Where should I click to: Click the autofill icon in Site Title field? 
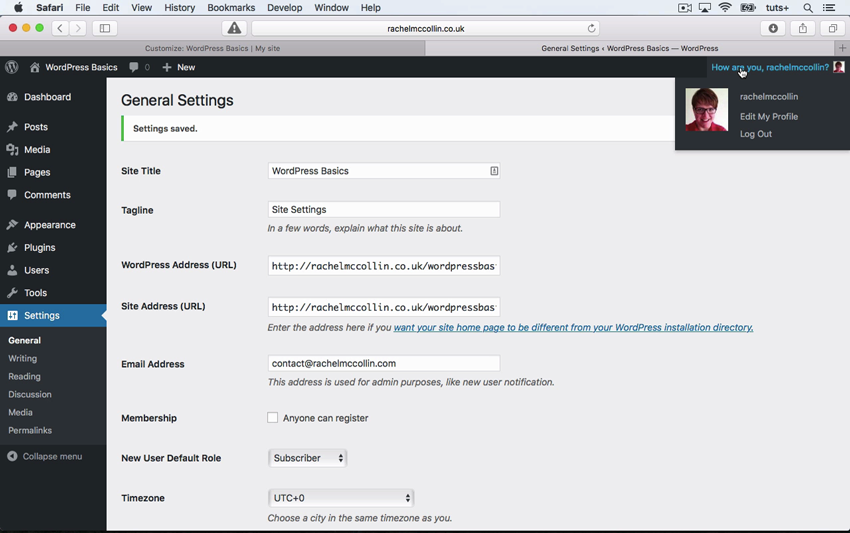pos(494,171)
